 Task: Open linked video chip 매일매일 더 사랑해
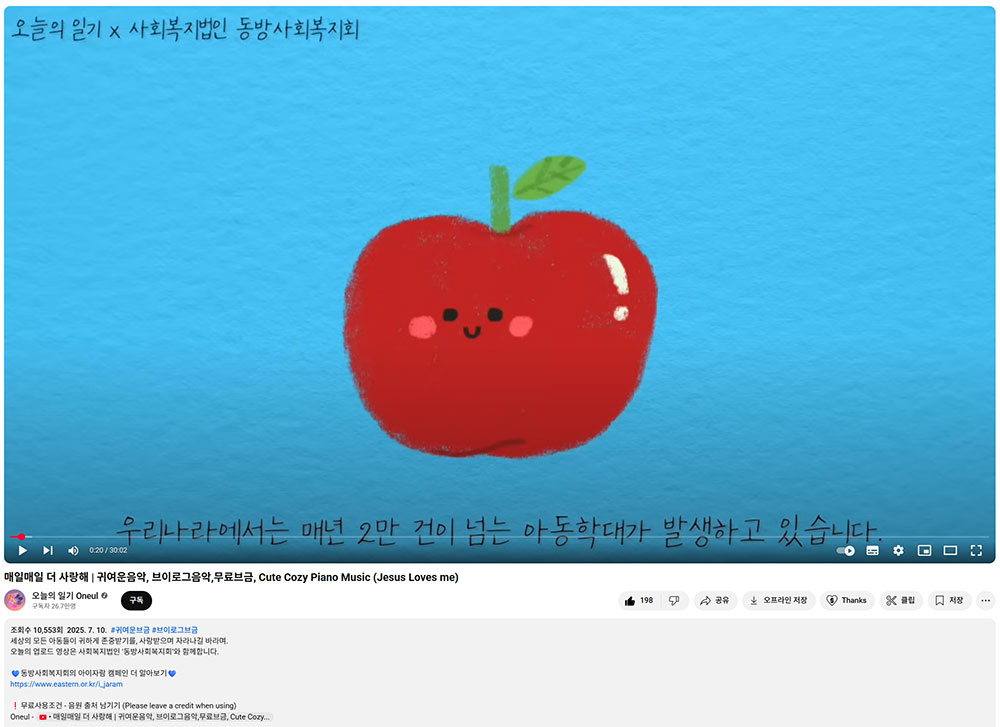click(x=155, y=717)
